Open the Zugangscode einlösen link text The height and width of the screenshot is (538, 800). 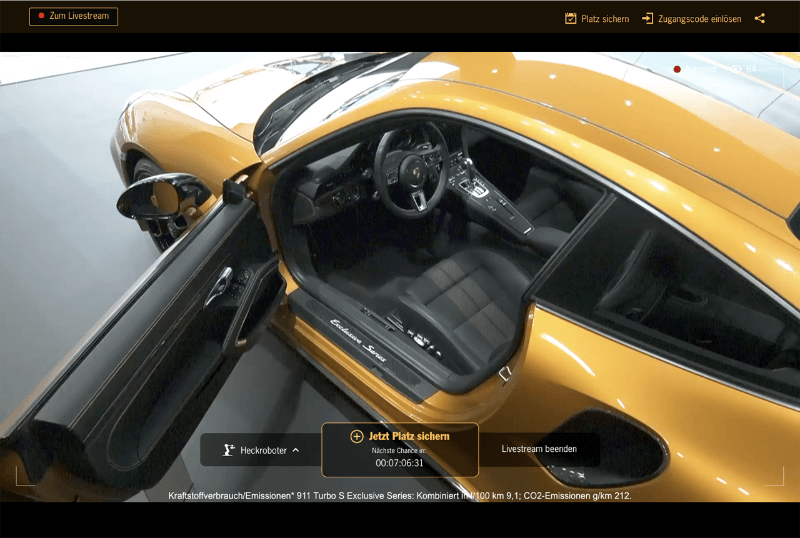(x=699, y=19)
